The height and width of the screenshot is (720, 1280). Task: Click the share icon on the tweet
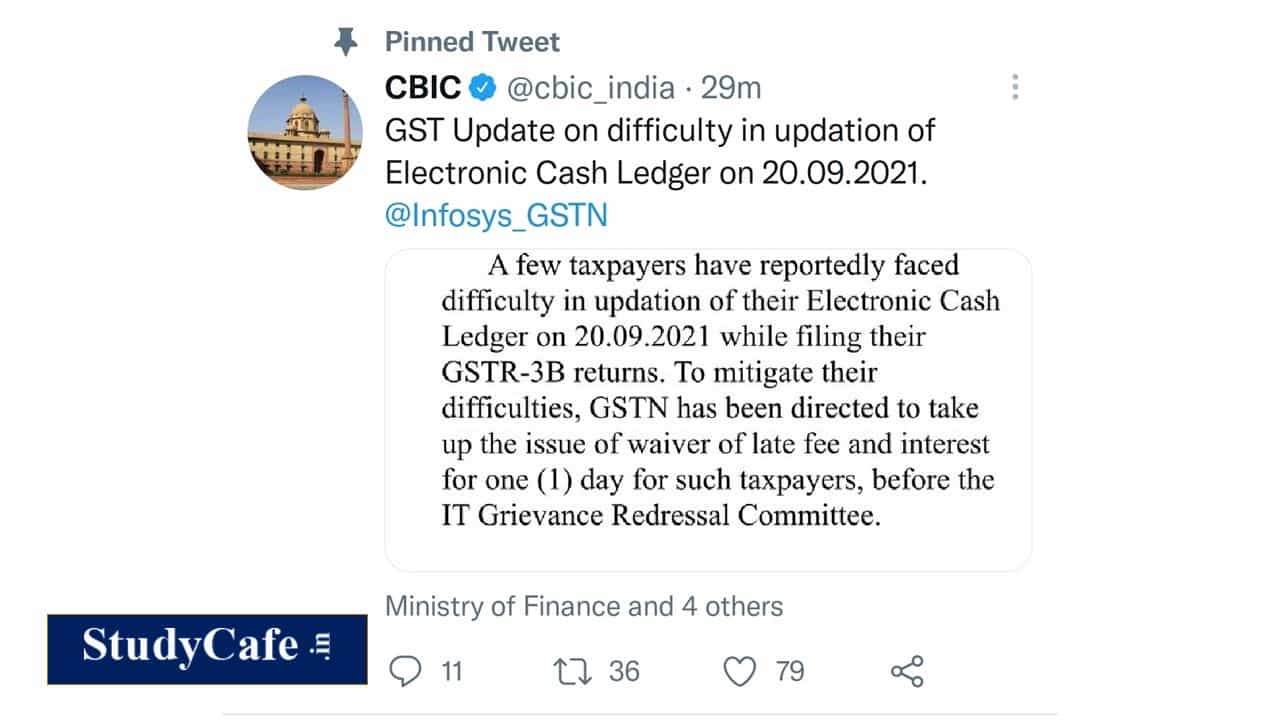pos(907,671)
